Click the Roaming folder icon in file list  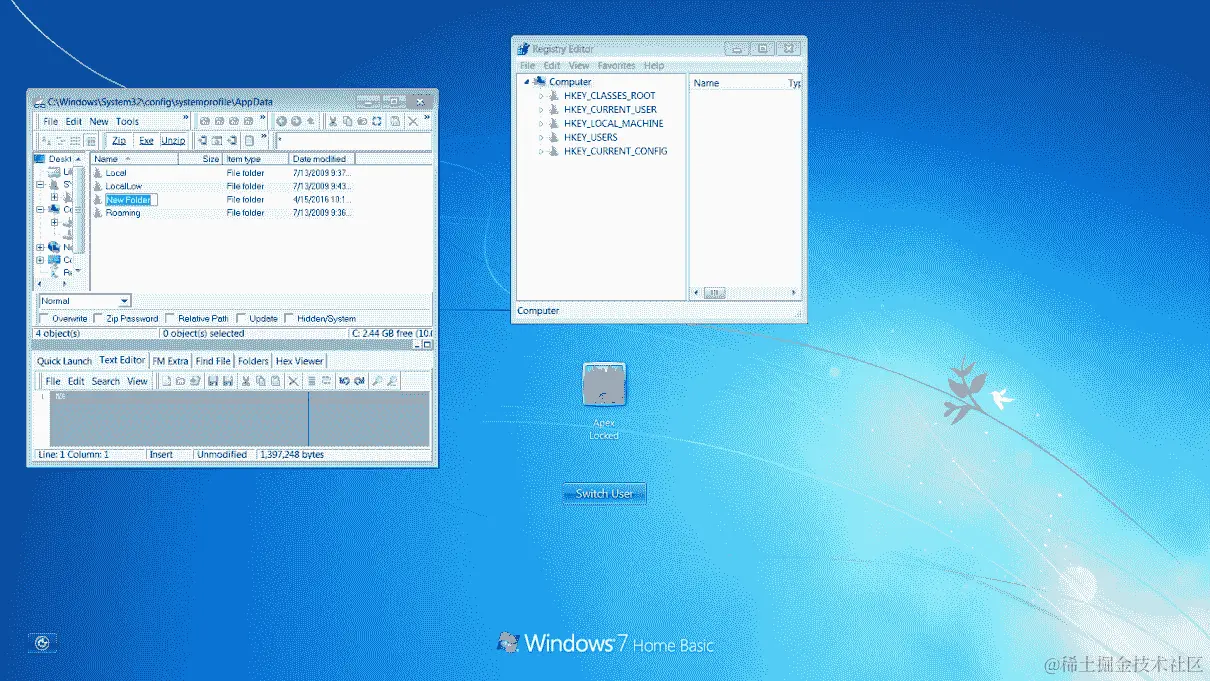[x=98, y=213]
